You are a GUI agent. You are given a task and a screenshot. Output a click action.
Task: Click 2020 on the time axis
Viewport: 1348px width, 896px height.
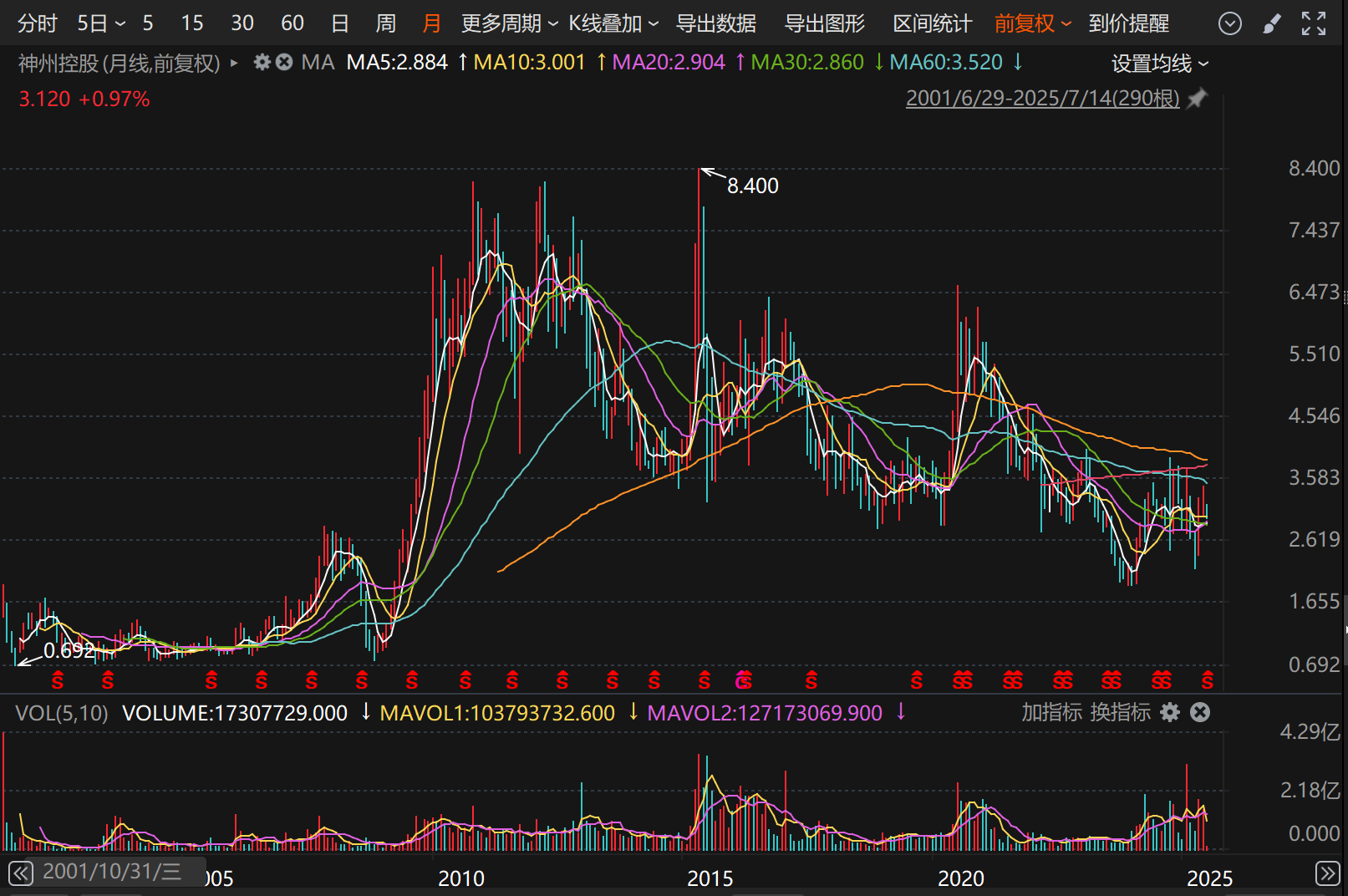pos(961,878)
